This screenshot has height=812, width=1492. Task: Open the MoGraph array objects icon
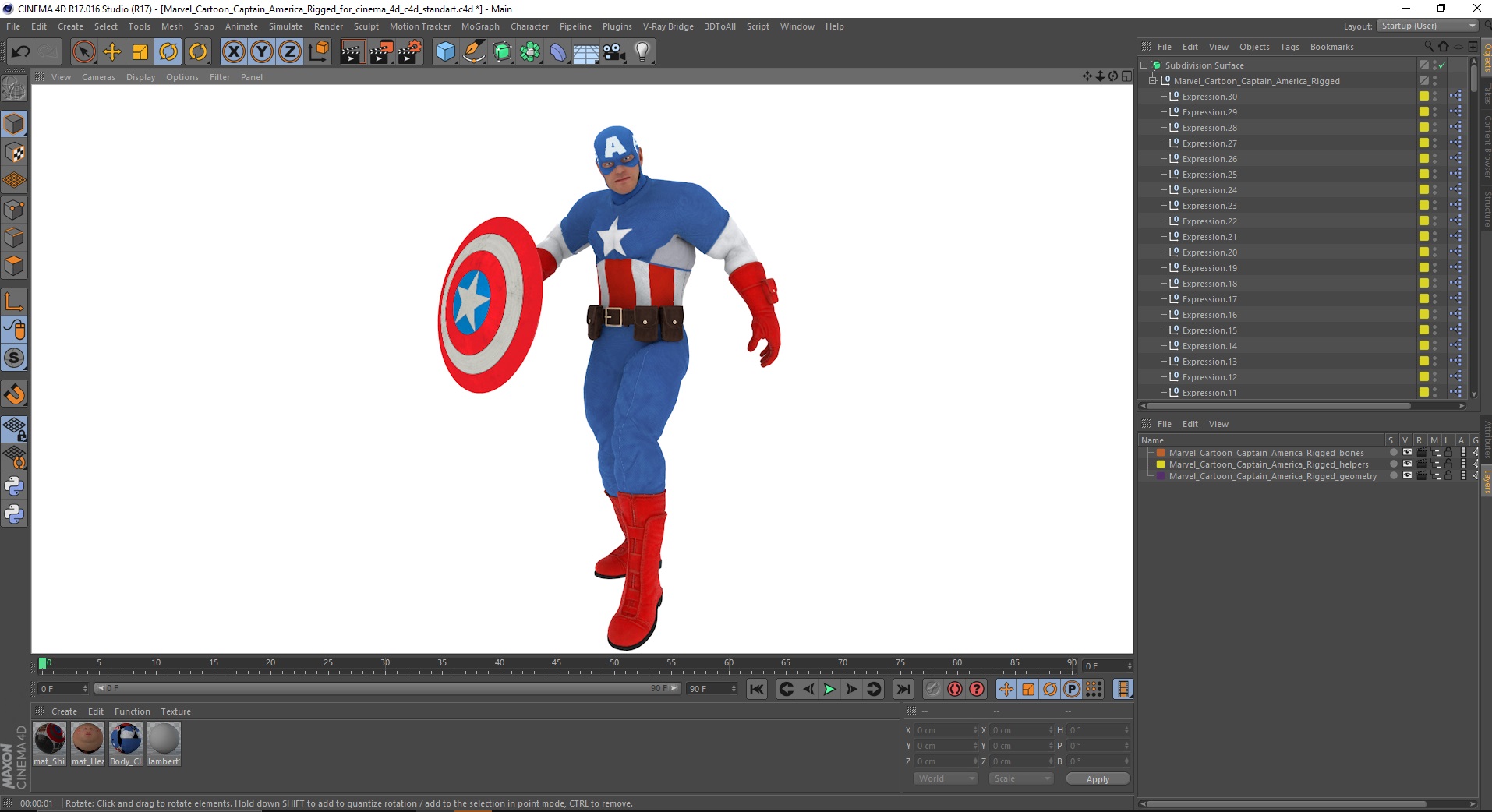pyautogui.click(x=530, y=52)
